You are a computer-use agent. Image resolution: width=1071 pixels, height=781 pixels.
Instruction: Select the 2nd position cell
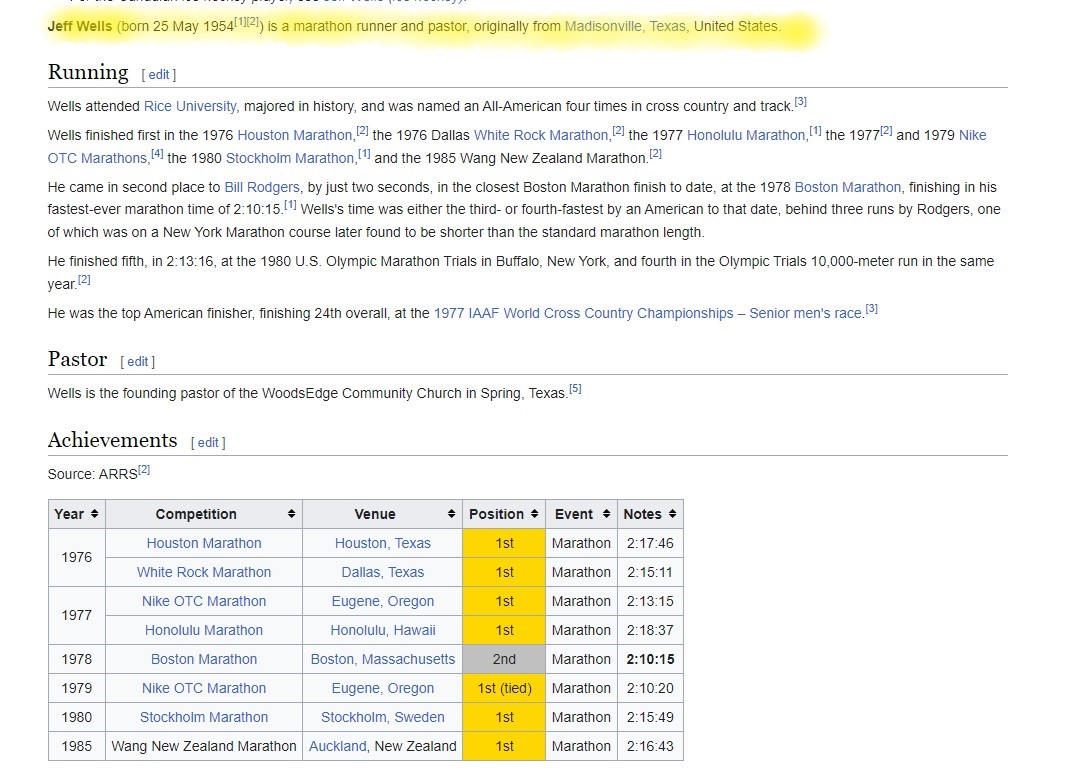tap(504, 659)
